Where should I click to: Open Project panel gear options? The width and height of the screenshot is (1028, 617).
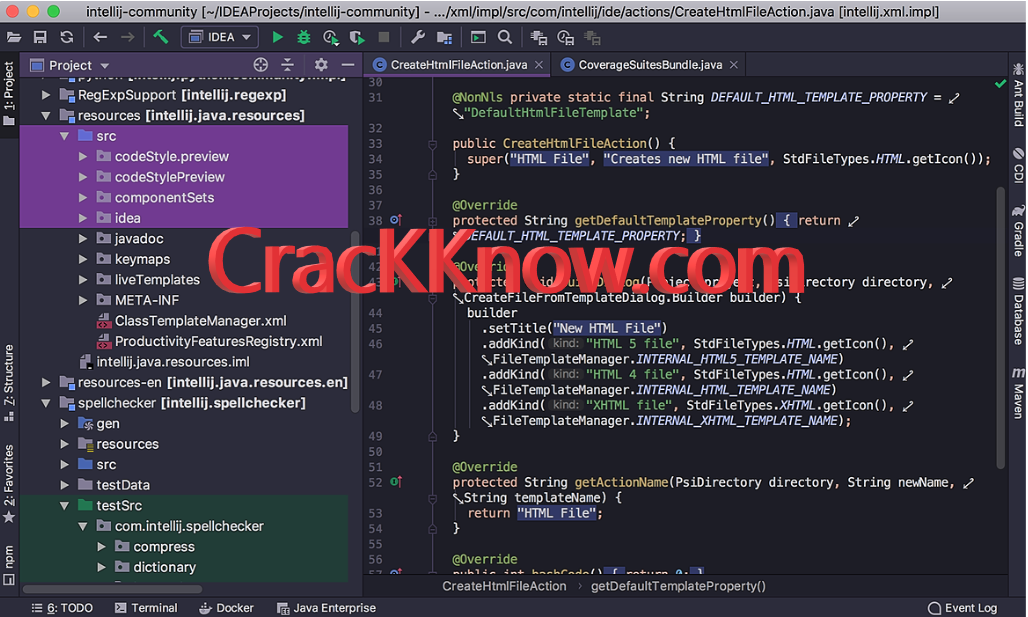(321, 64)
